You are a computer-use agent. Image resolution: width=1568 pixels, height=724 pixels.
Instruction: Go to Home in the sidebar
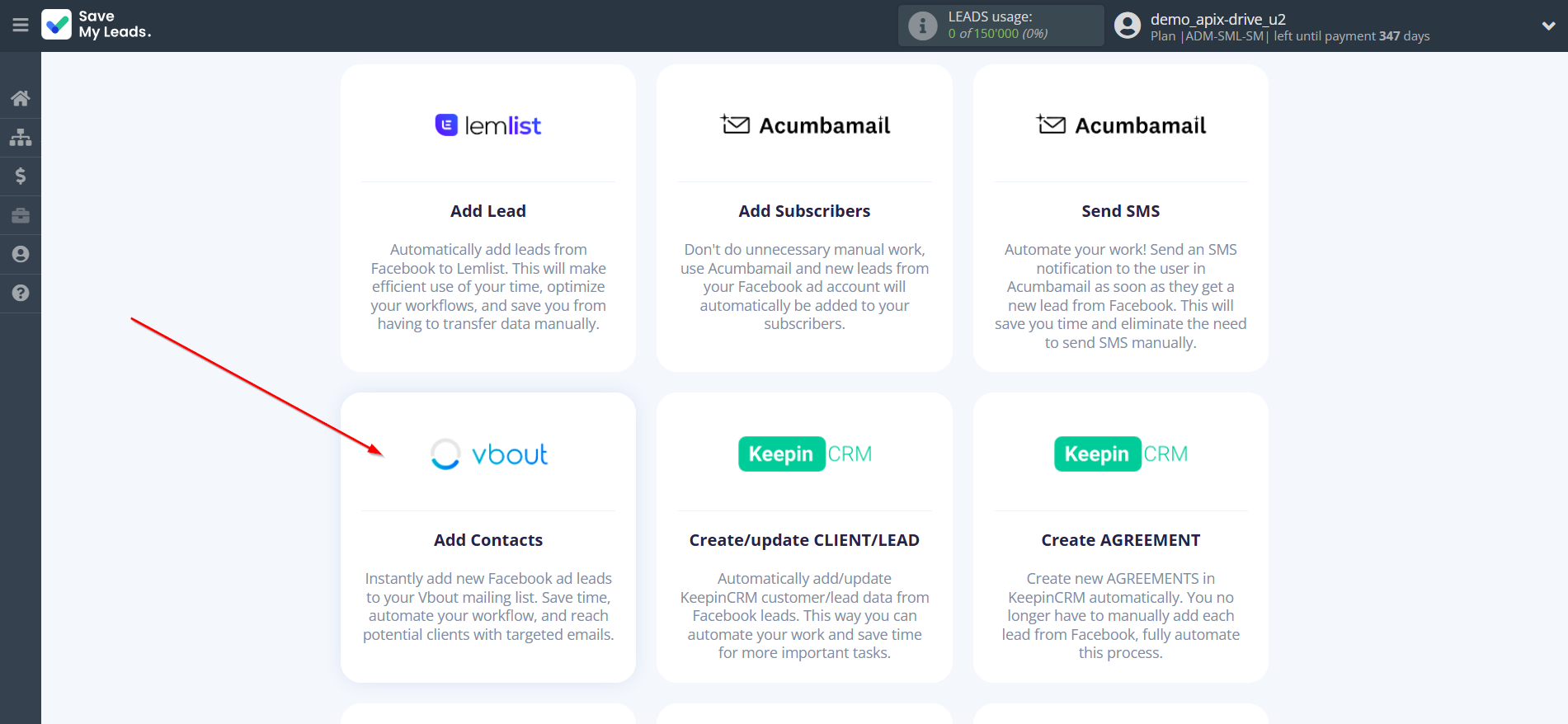[x=21, y=98]
